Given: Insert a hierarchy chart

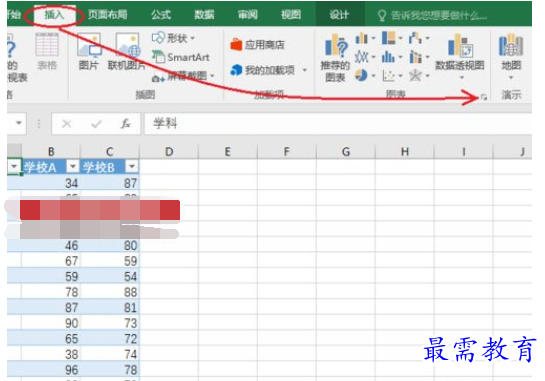Looking at the screenshot, I should (392, 38).
